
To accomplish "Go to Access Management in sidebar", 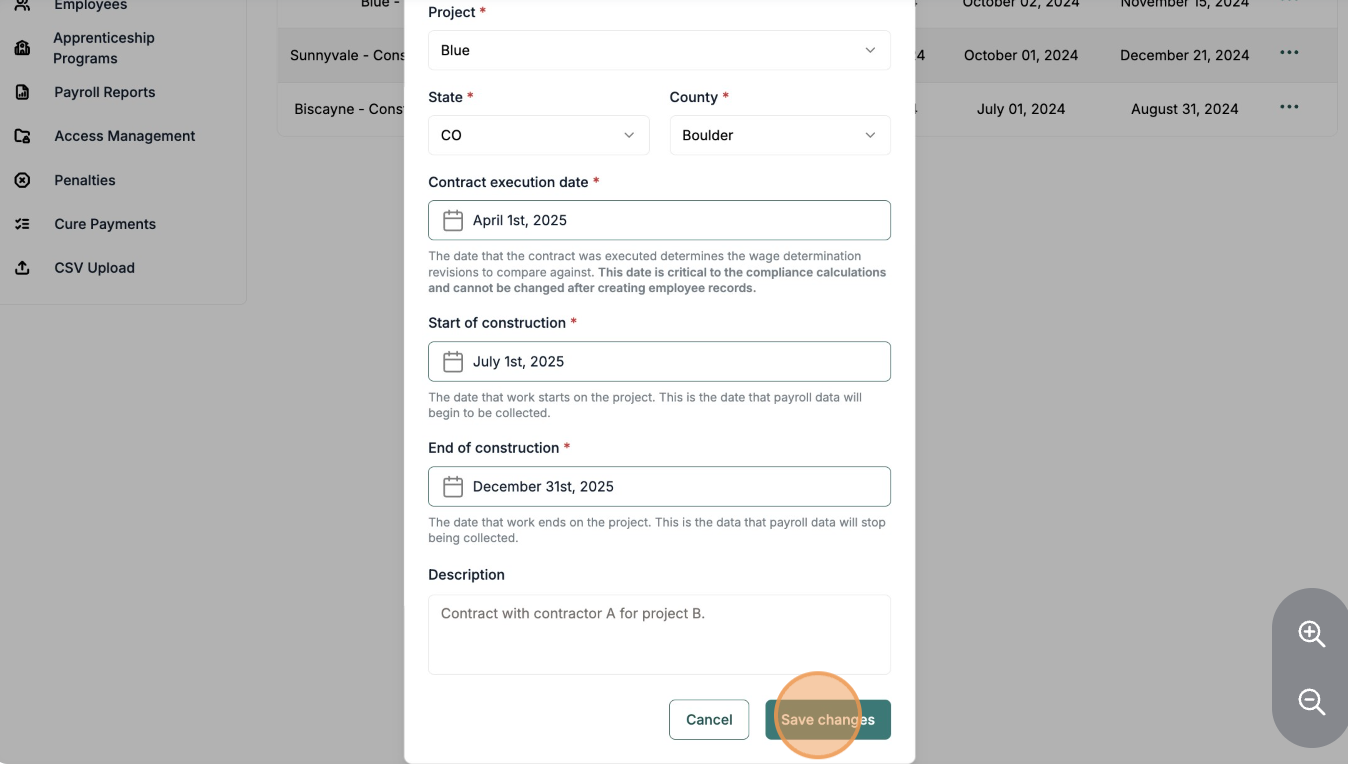I will pos(125,136).
